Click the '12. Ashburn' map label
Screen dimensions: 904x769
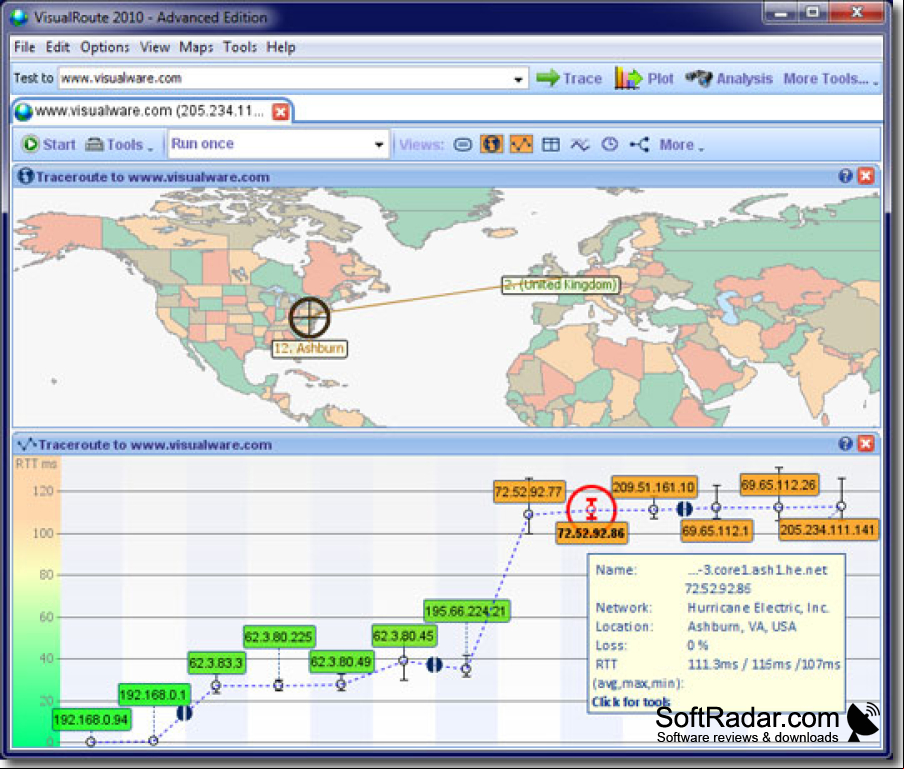tap(310, 349)
